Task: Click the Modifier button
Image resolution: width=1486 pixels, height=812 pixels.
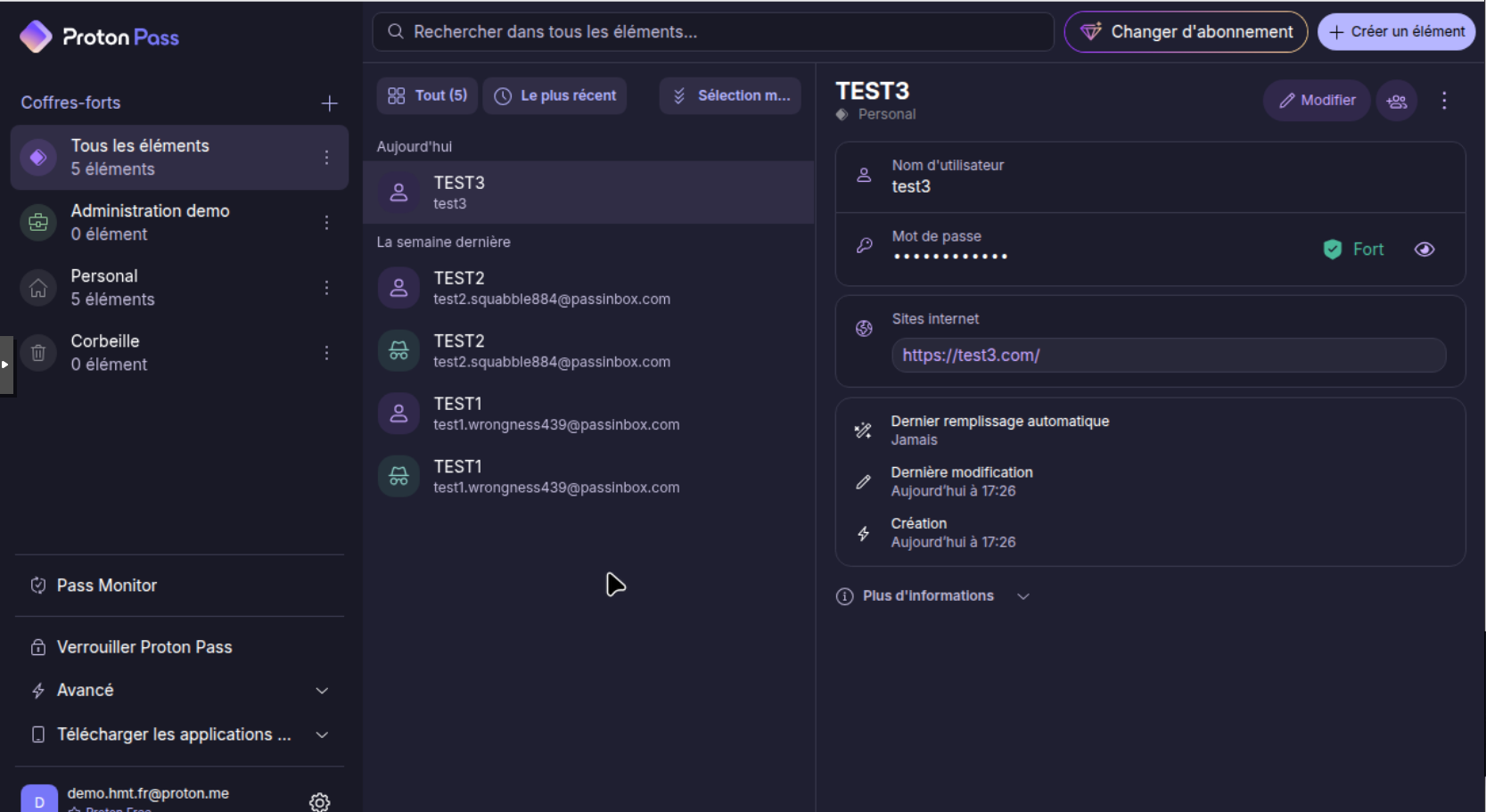Action: coord(1317,101)
